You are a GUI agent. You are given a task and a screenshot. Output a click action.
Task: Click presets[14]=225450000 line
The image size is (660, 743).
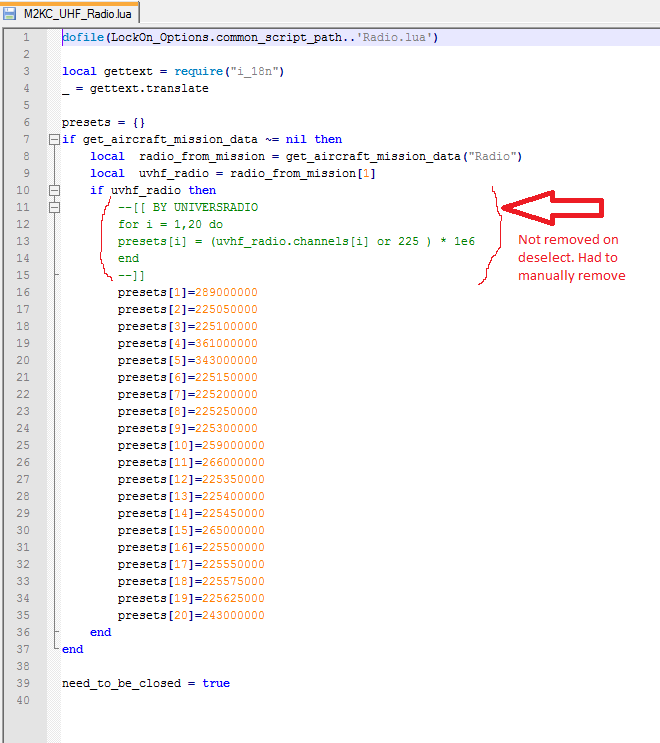[x=191, y=514]
